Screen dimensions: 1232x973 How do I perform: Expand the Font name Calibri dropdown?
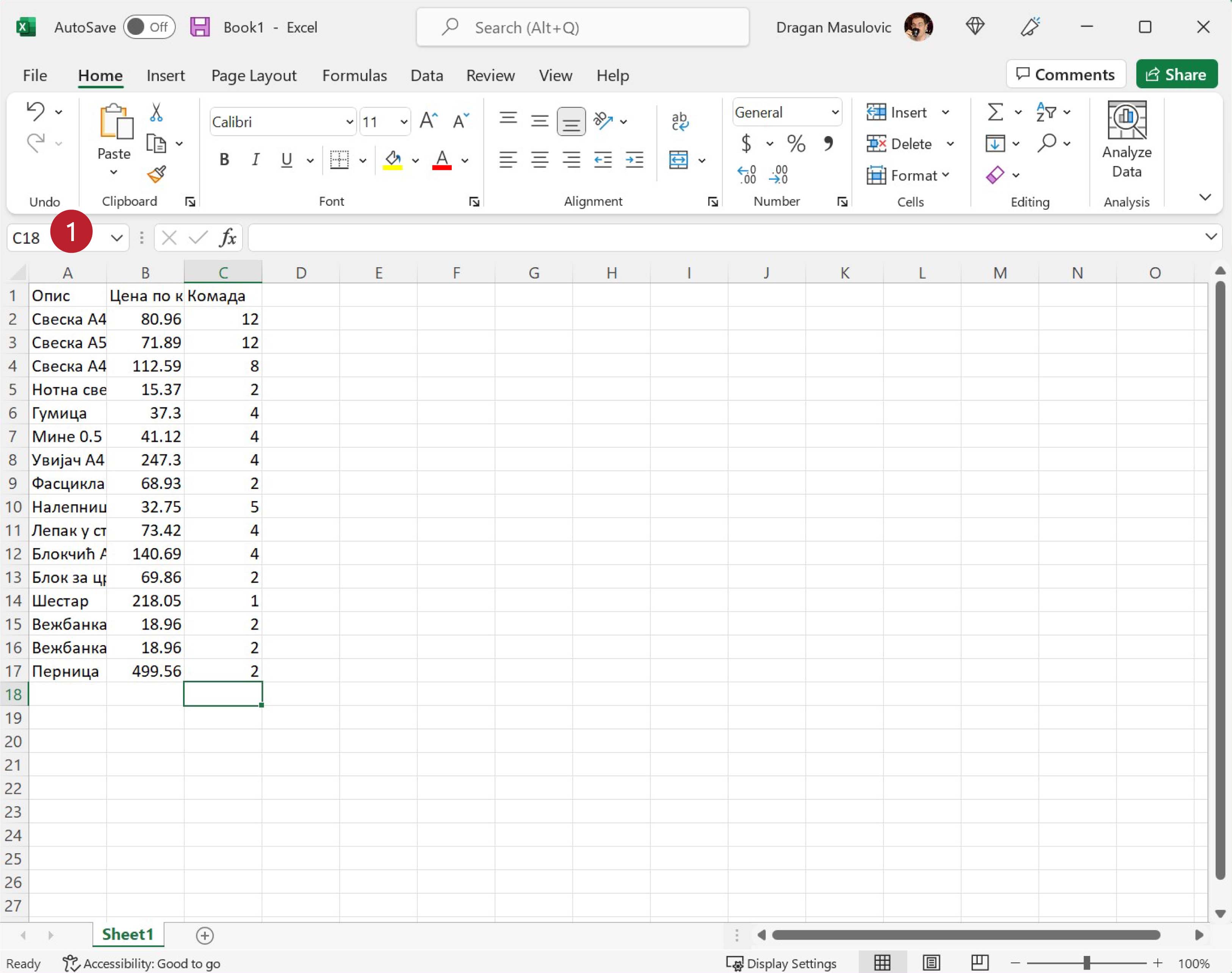click(x=349, y=122)
